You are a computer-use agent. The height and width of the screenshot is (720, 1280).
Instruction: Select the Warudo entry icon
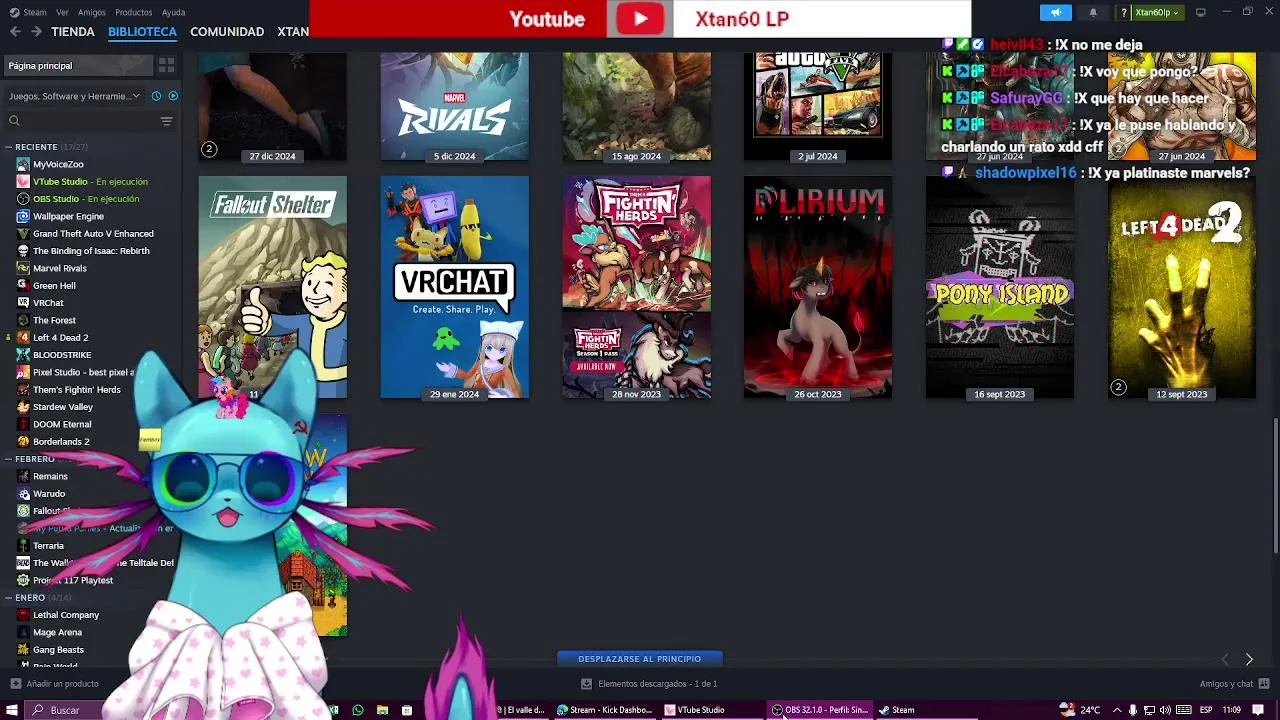23,494
